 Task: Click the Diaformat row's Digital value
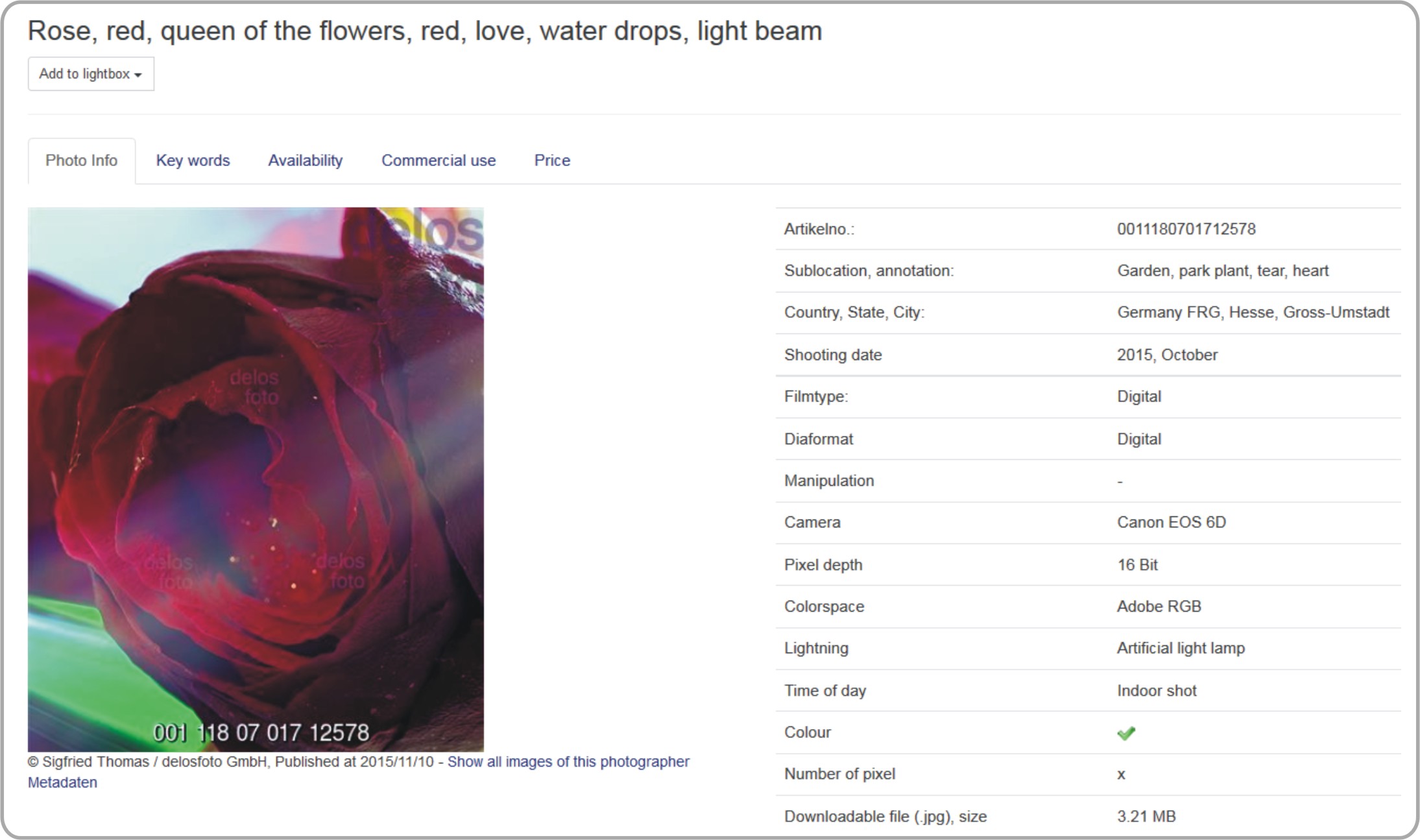tap(1139, 439)
